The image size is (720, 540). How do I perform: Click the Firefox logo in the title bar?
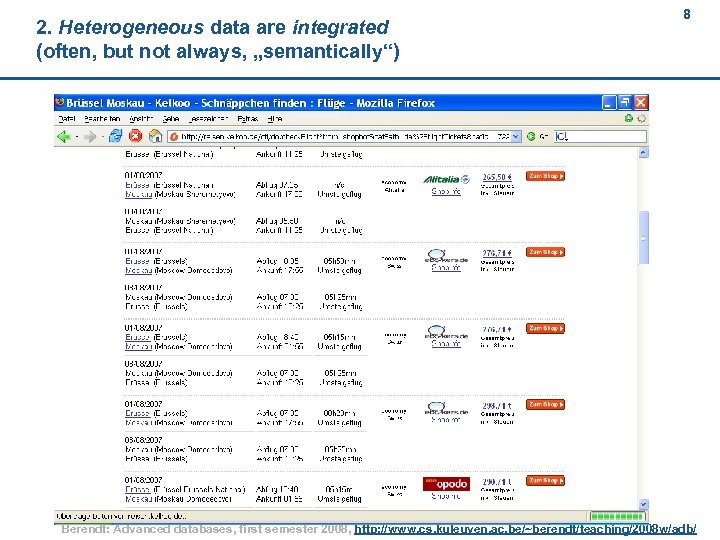[60, 102]
